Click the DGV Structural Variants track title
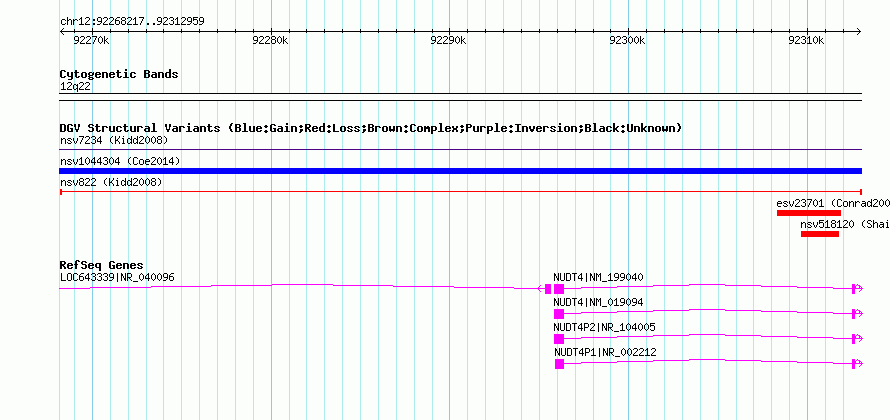Screen dimensions: 890x420 click(371, 128)
